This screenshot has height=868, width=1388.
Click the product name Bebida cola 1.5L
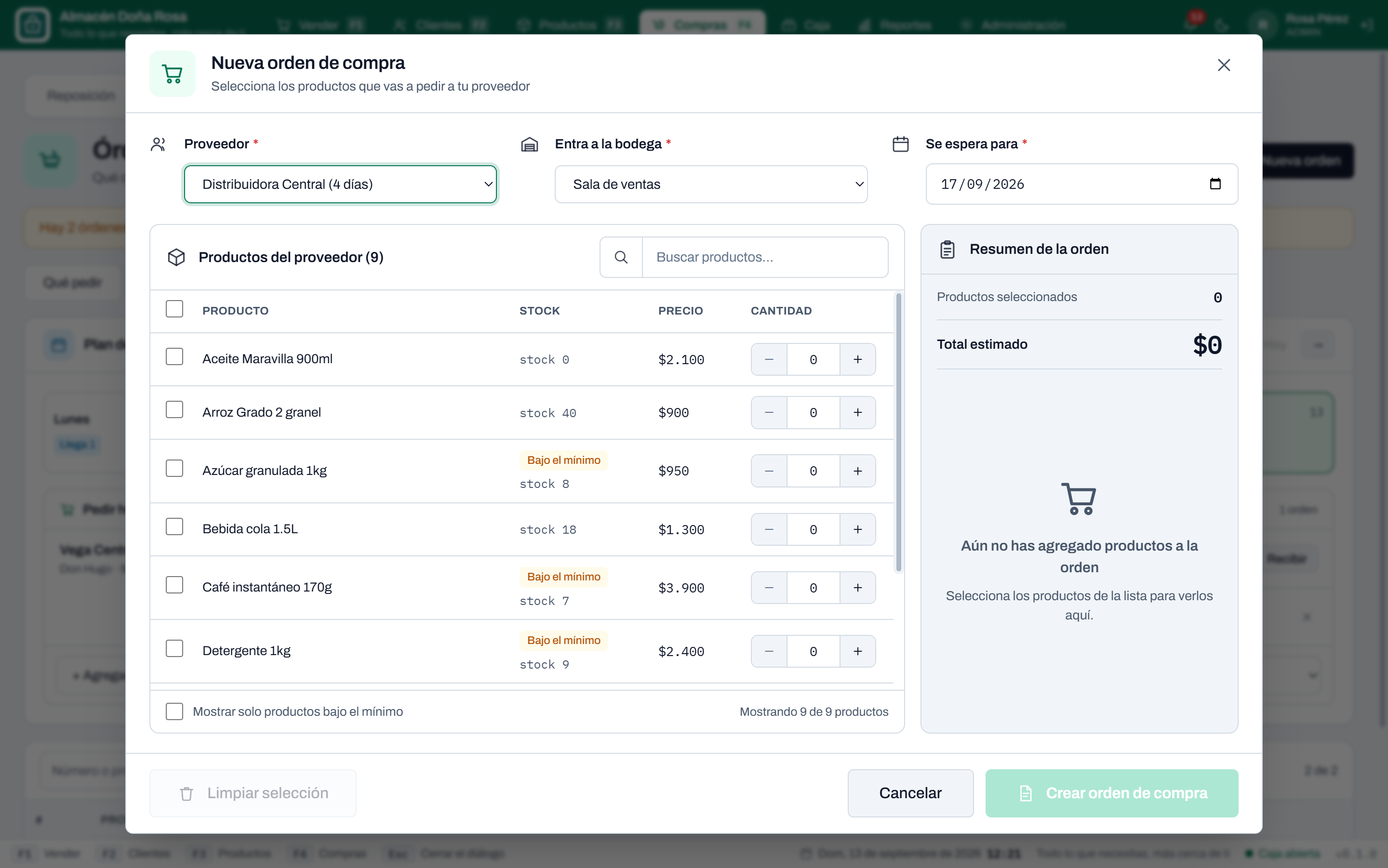point(251,529)
